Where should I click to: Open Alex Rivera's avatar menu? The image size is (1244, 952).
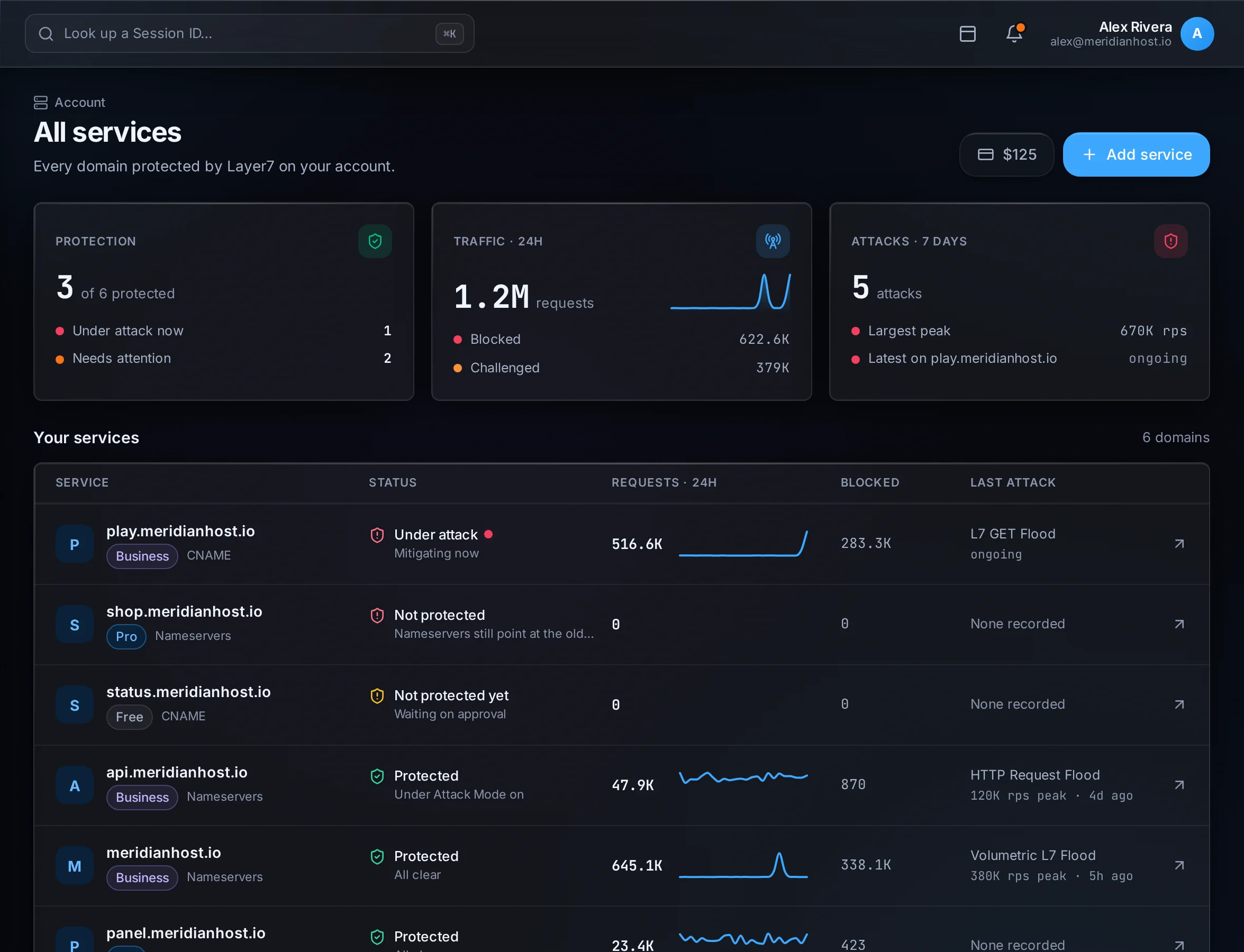coord(1197,34)
